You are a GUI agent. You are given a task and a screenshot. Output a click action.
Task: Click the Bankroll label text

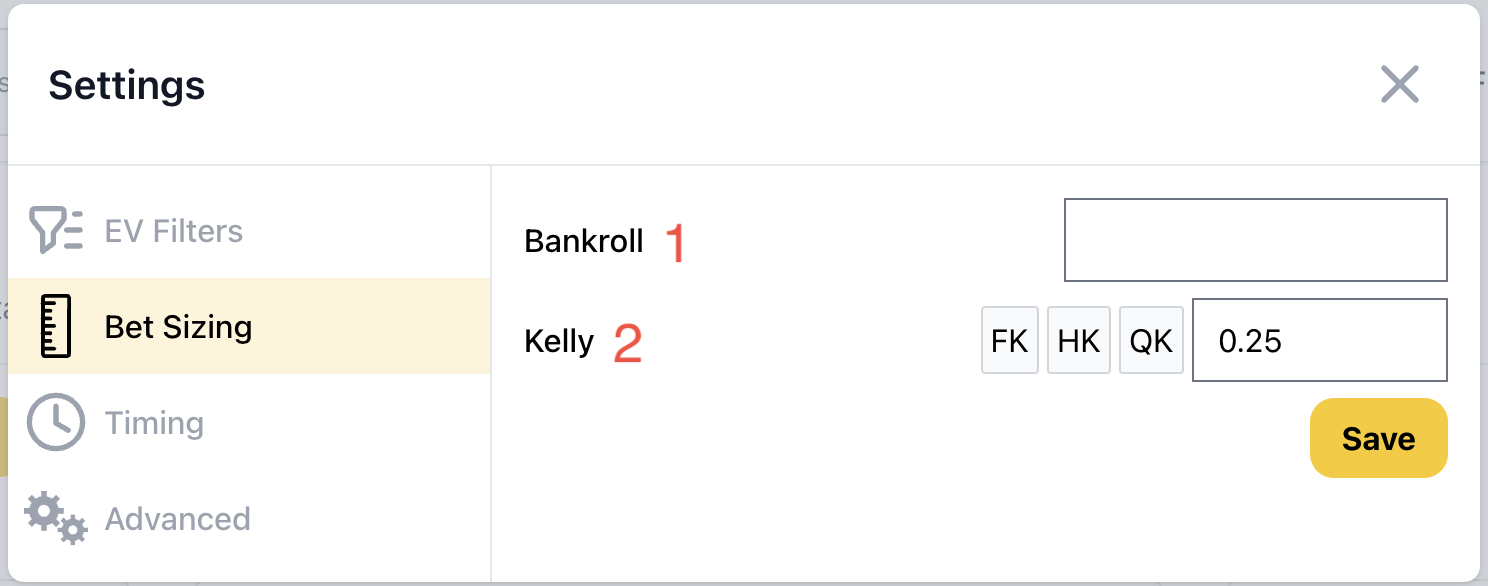(x=584, y=241)
